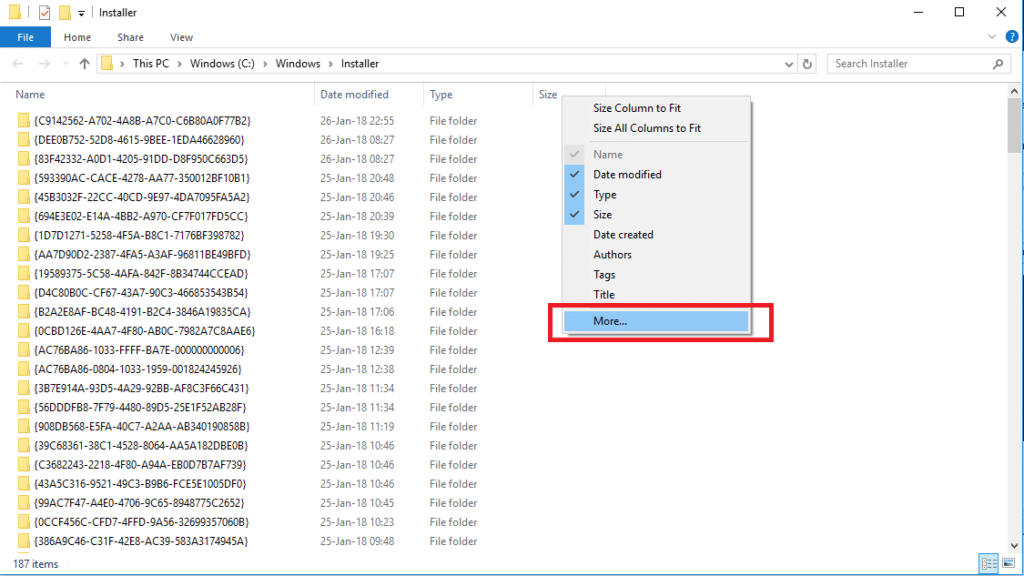This screenshot has height=576, width=1024.
Task: Select {AC76BA86-1033-FFFF-BA7E-000000000006} folder name
Action: tap(139, 350)
